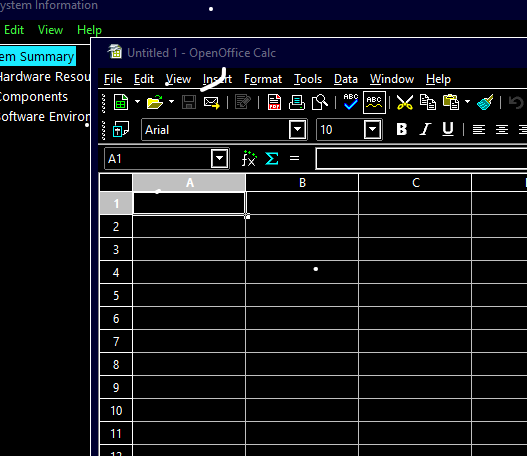The width and height of the screenshot is (527, 456).
Task: Select Components in System Information tree
Action: [34, 97]
